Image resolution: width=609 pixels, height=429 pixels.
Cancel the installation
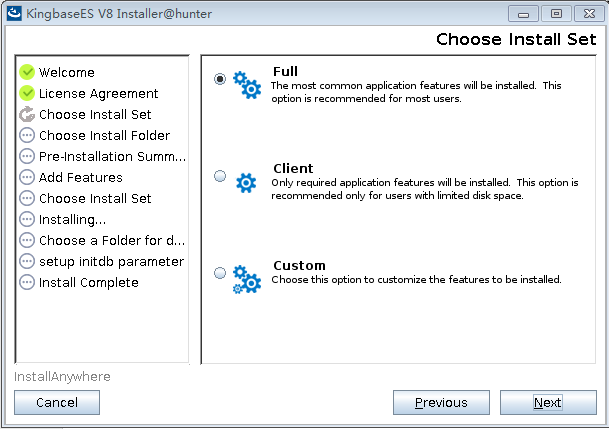[x=57, y=403]
